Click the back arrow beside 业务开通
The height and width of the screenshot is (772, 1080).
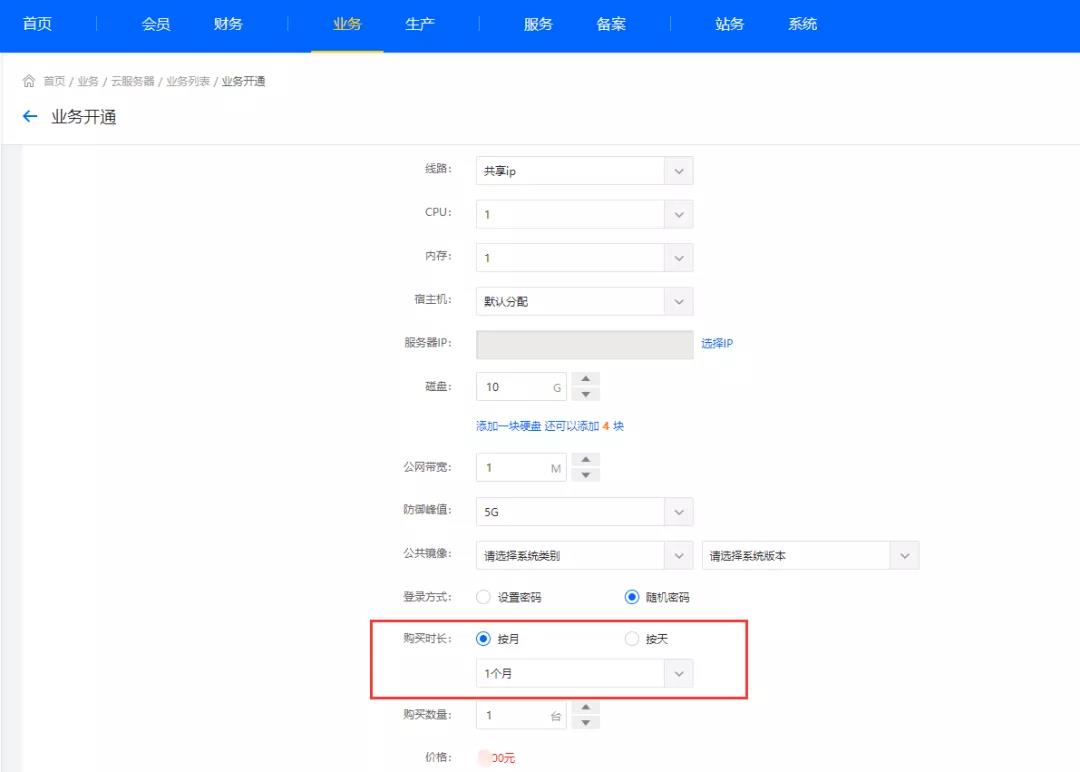tap(30, 116)
